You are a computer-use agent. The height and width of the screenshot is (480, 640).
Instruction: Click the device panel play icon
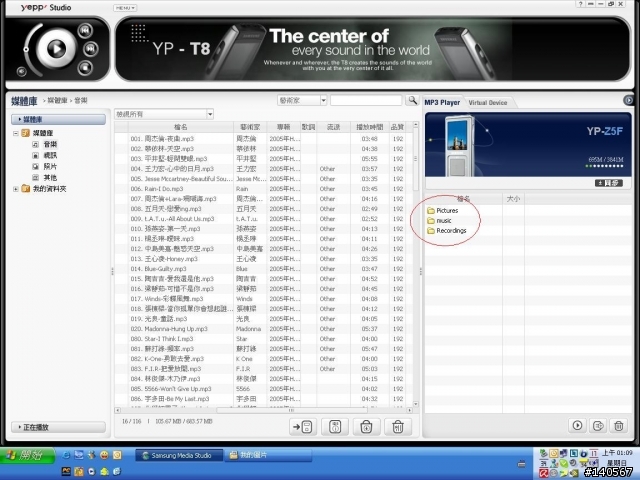click(577, 425)
